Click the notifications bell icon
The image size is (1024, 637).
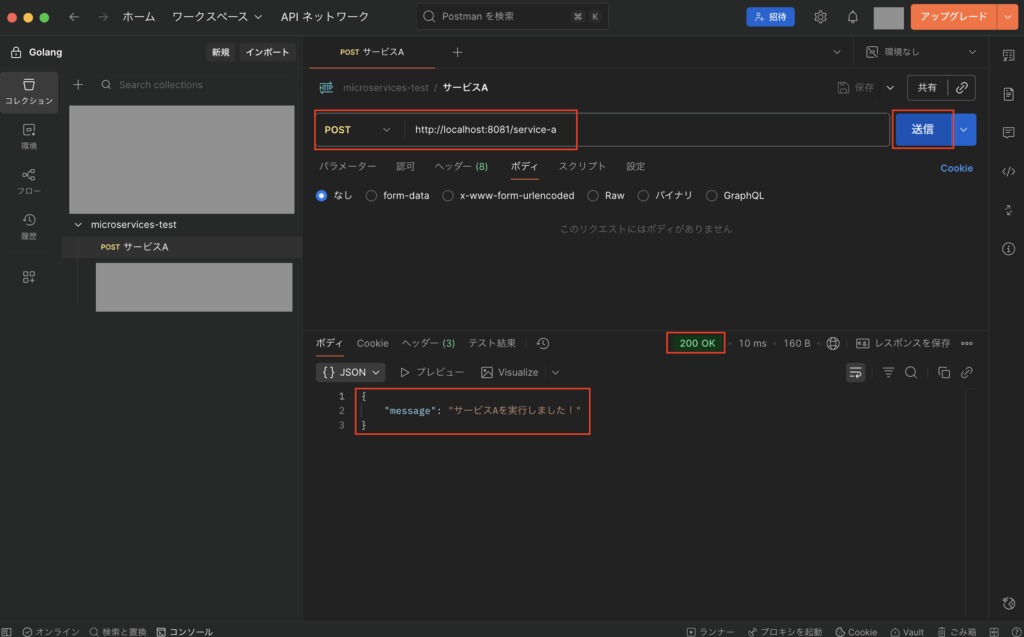(x=852, y=17)
